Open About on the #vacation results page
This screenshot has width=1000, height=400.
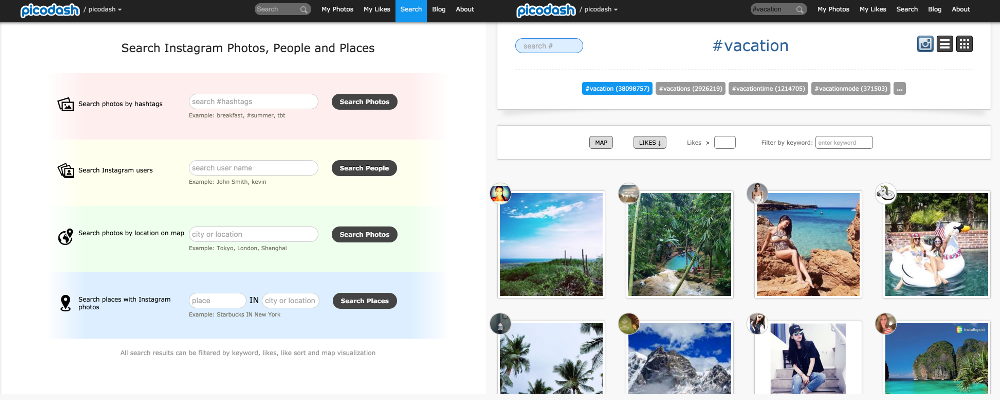coord(961,10)
